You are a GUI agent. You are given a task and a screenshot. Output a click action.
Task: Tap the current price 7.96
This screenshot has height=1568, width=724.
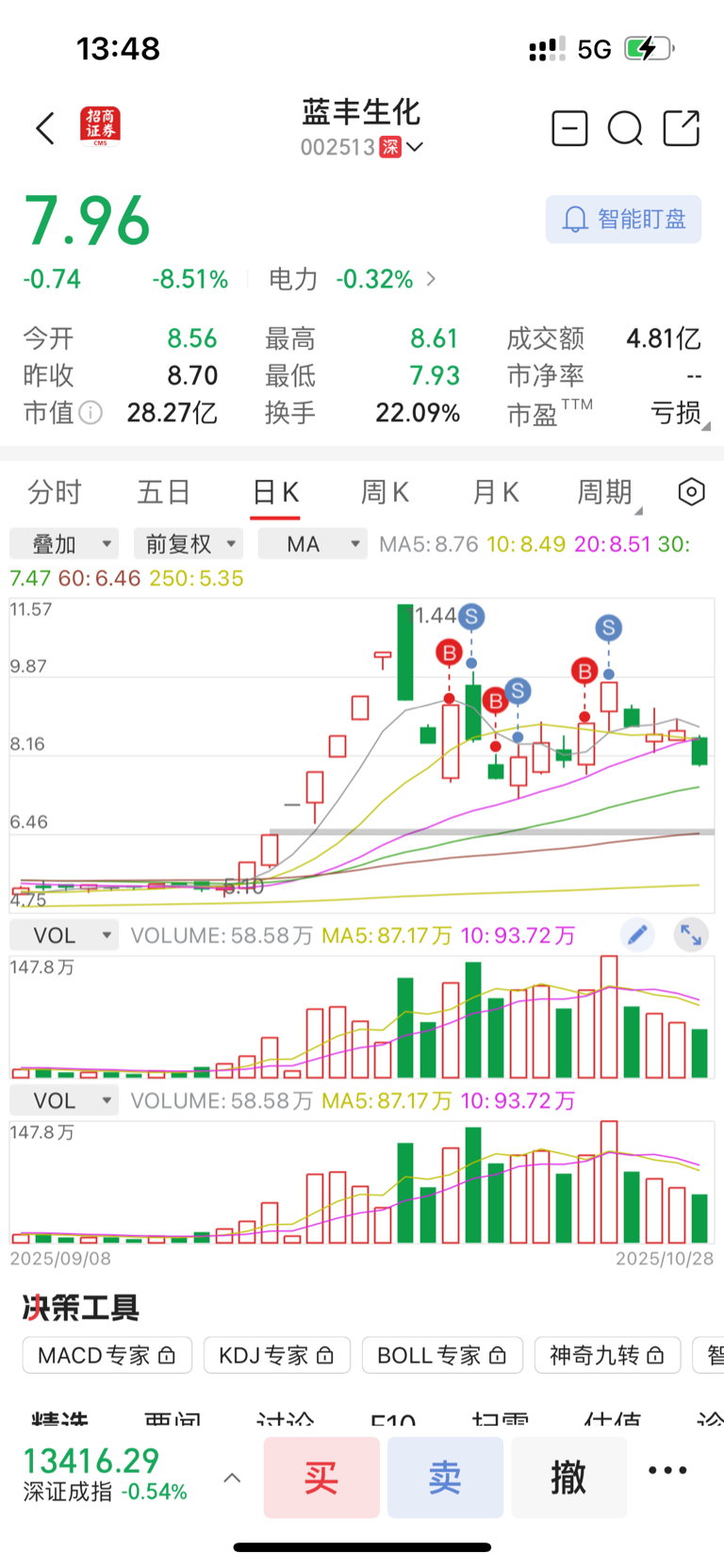click(87, 221)
